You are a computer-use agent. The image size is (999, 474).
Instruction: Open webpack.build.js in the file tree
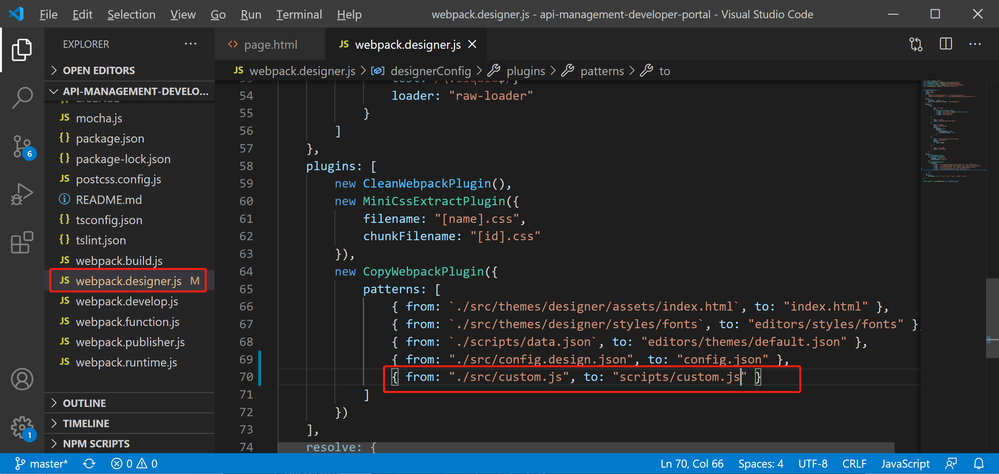click(x=130, y=261)
